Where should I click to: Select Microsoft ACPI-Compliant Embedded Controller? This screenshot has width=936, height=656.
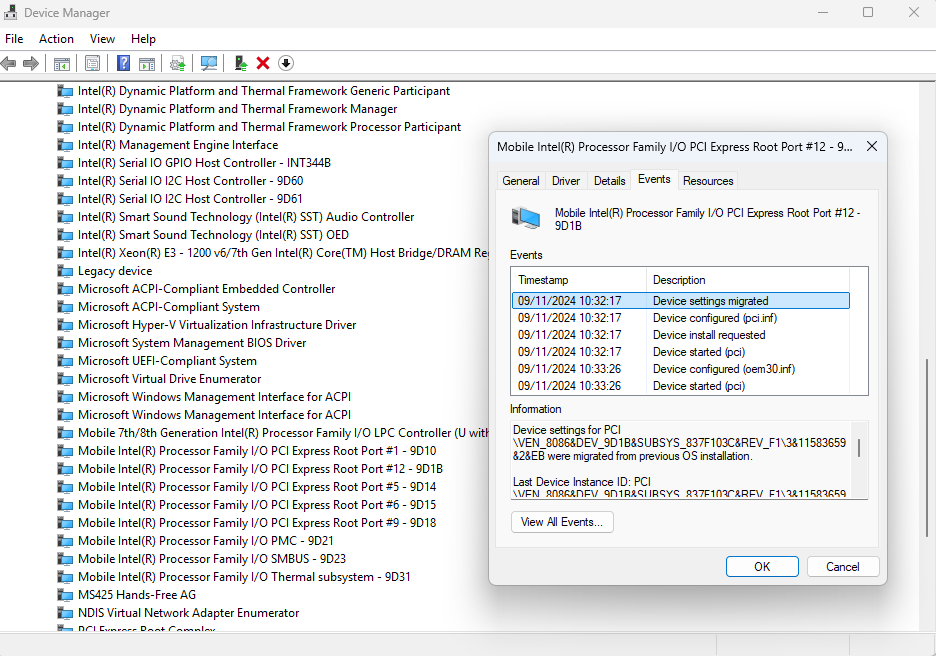click(x=207, y=289)
